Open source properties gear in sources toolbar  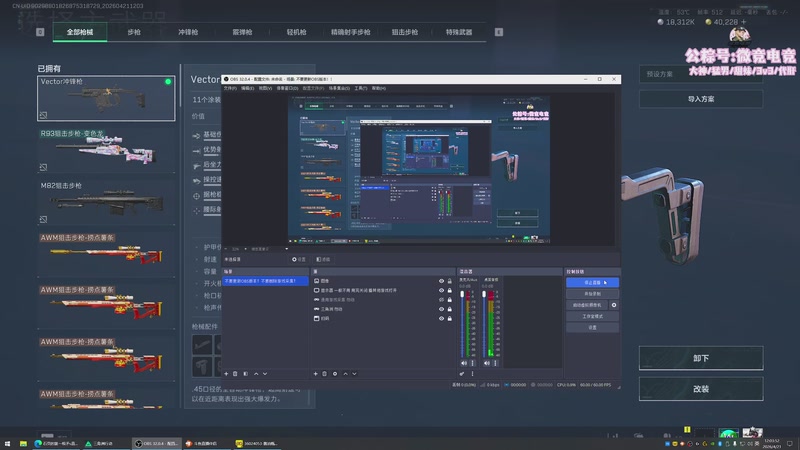tap(335, 374)
